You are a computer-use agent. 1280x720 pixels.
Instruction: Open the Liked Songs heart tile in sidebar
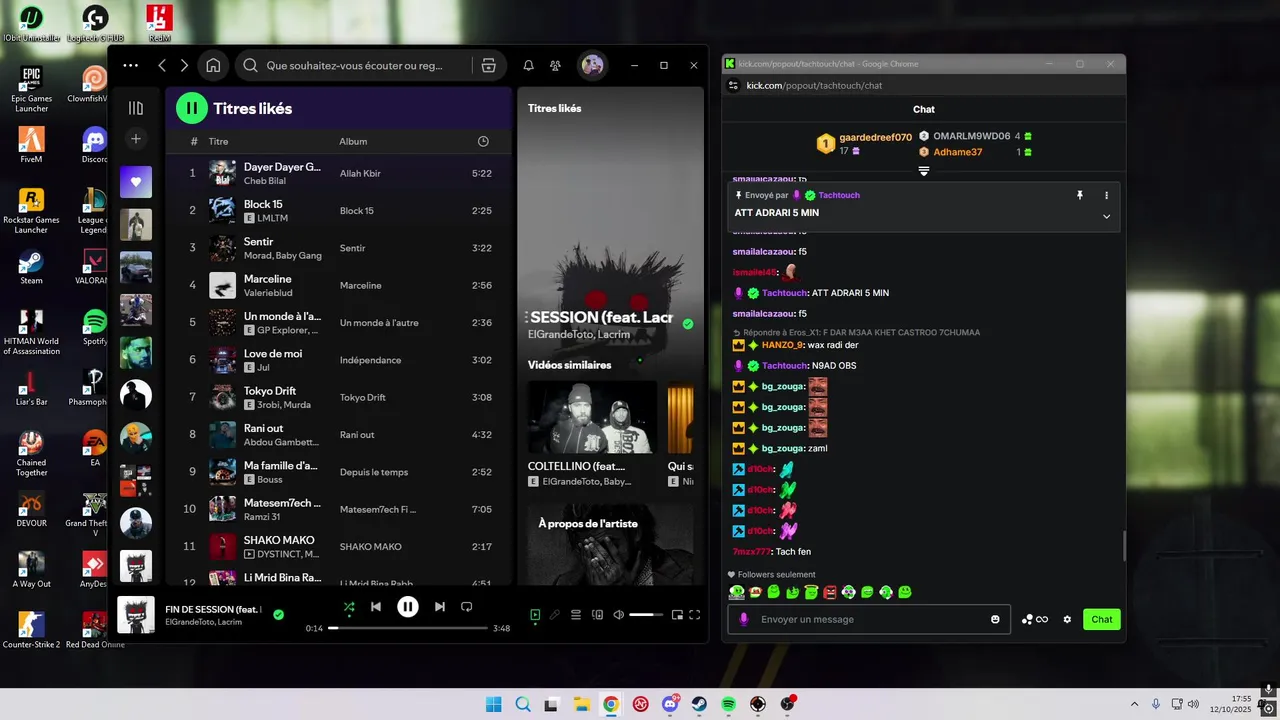(136, 182)
